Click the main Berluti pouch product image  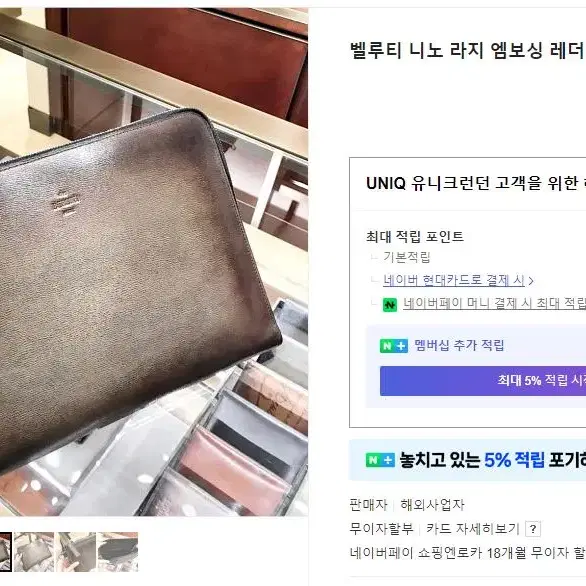tap(154, 262)
